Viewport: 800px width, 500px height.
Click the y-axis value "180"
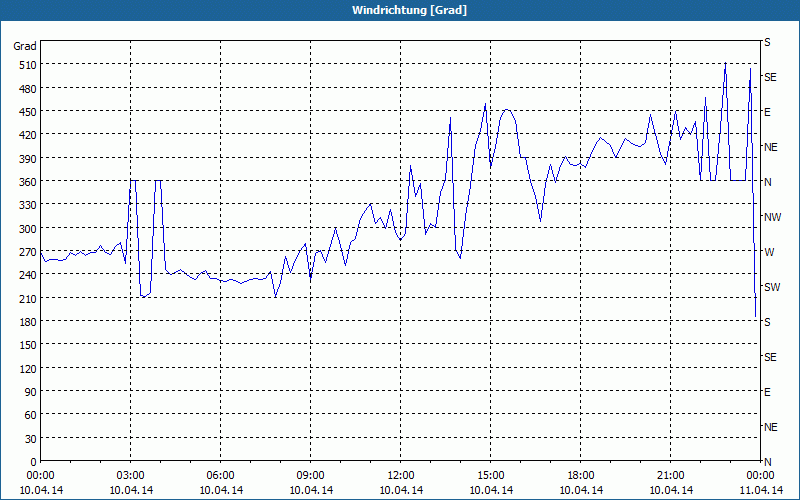pos(28,322)
